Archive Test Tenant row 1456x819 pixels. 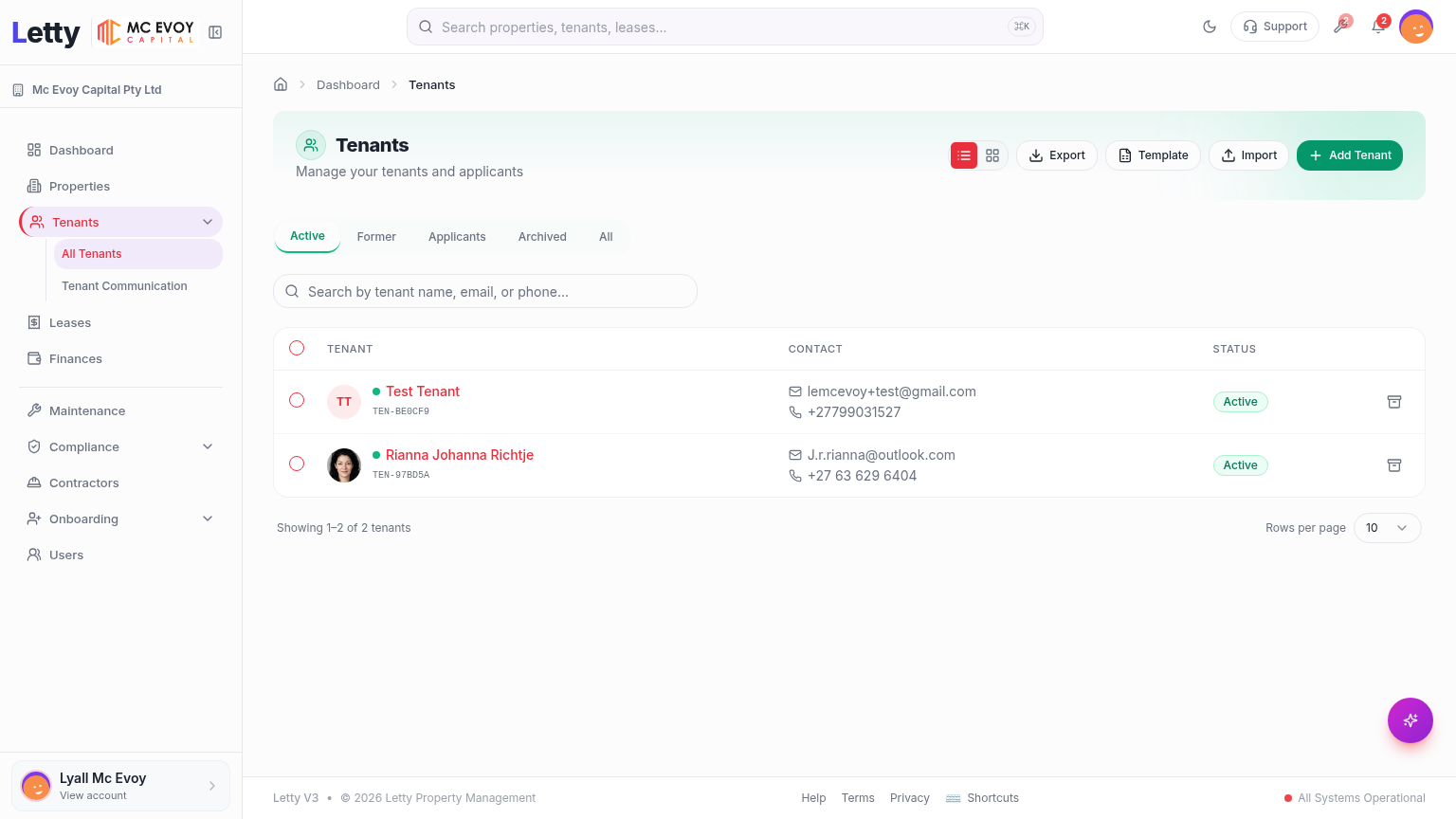click(x=1394, y=402)
